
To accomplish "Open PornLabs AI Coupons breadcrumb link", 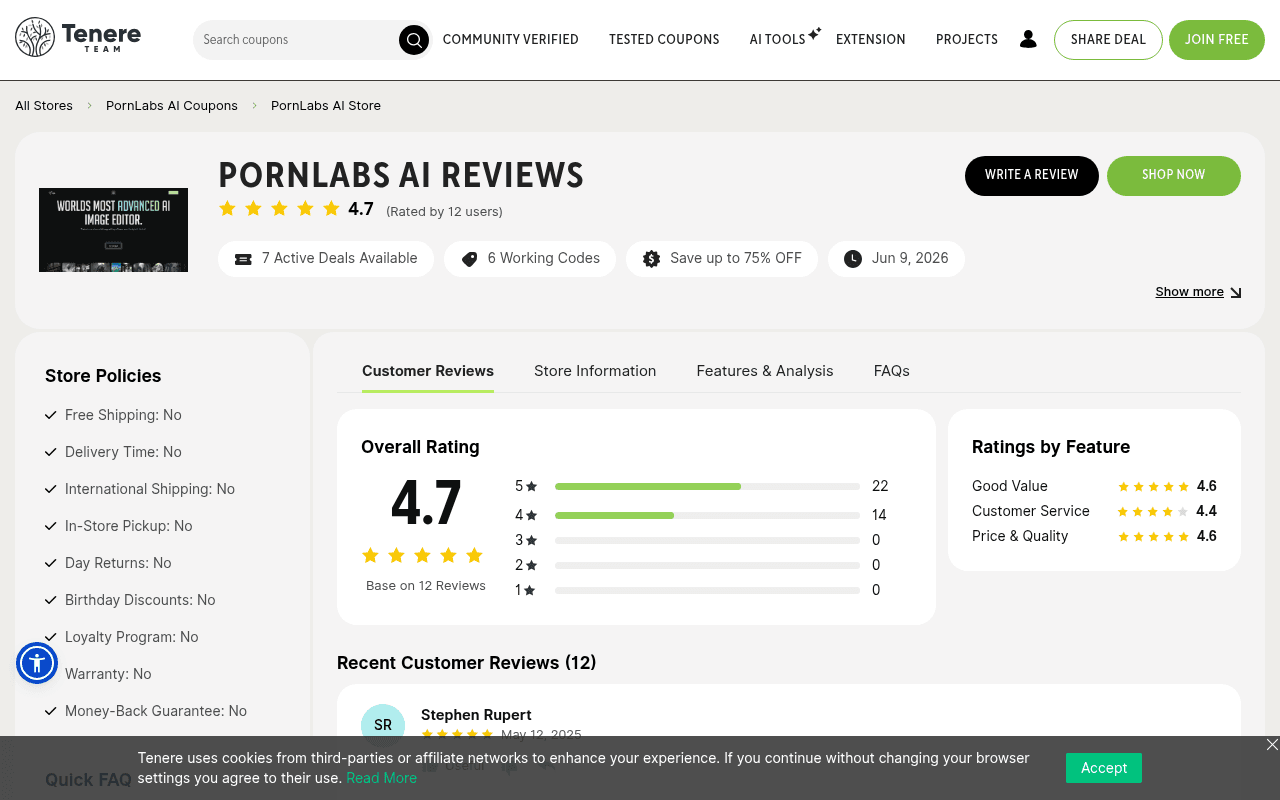I will pyautogui.click(x=172, y=105).
